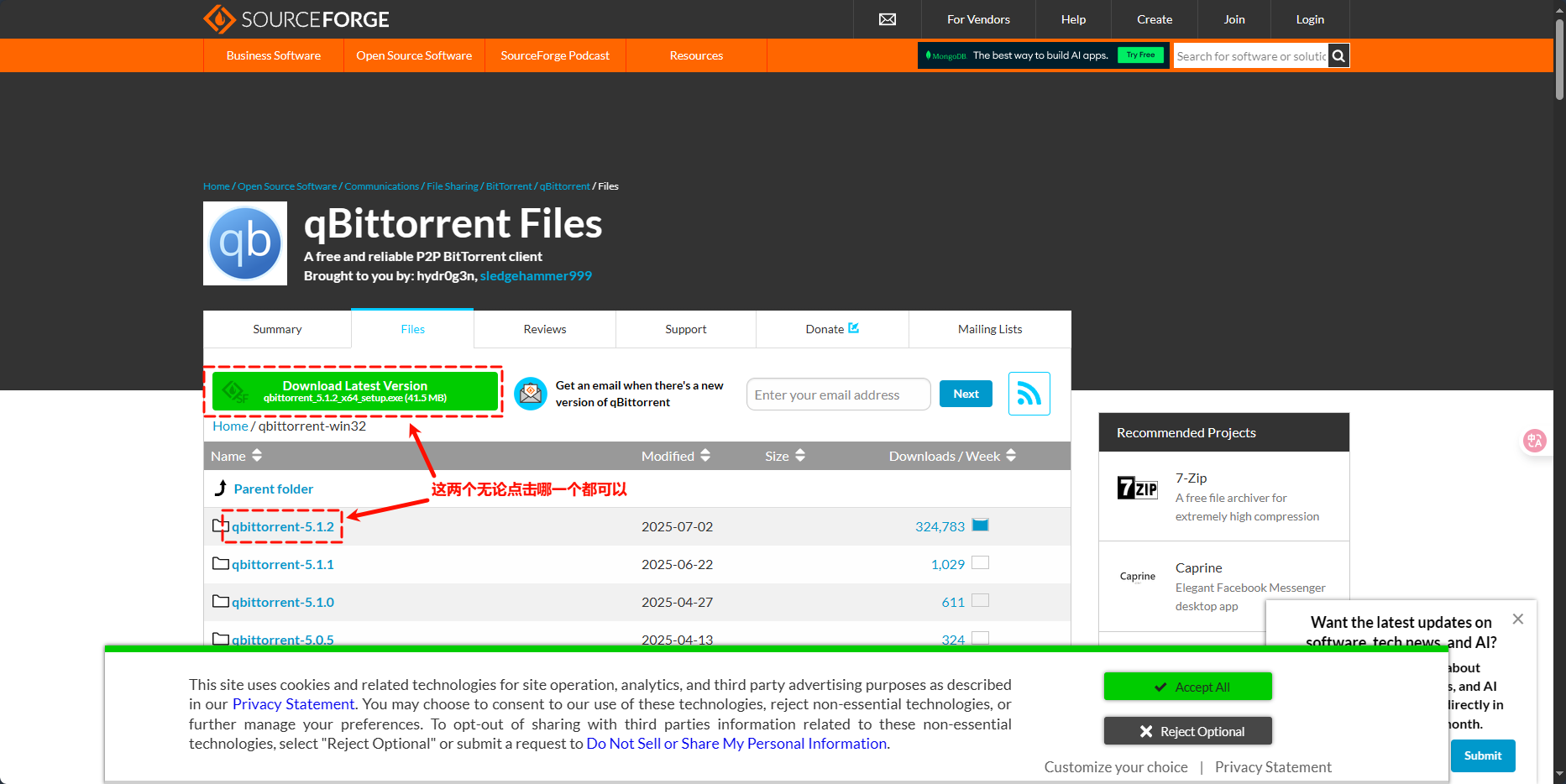Open the Open Source Software menu
This screenshot has height=784, width=1566.
tap(414, 55)
